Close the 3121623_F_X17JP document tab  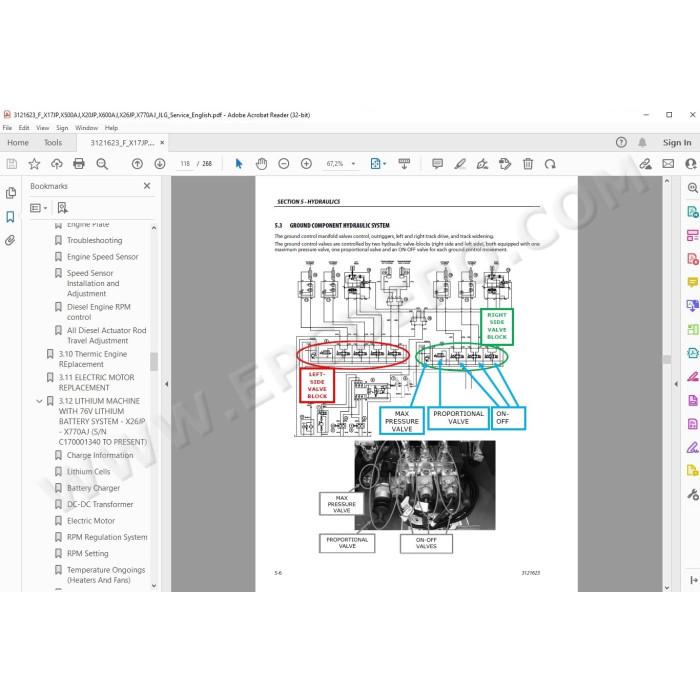tap(162, 143)
